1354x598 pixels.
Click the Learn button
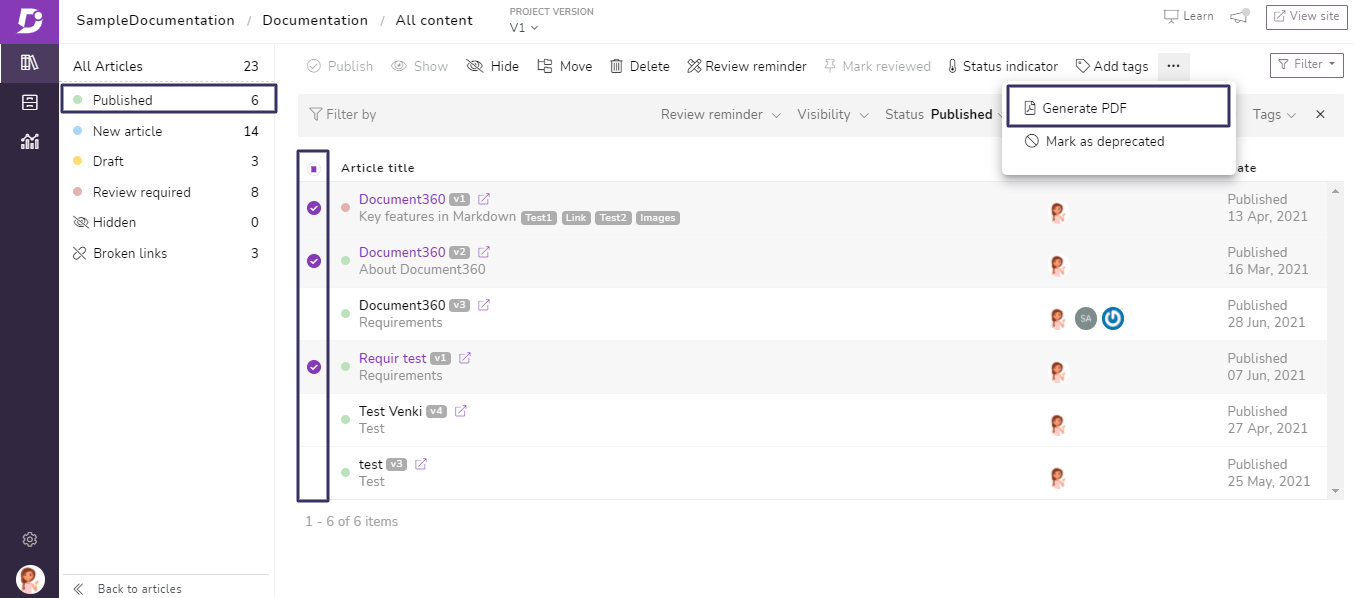pyautogui.click(x=1188, y=16)
